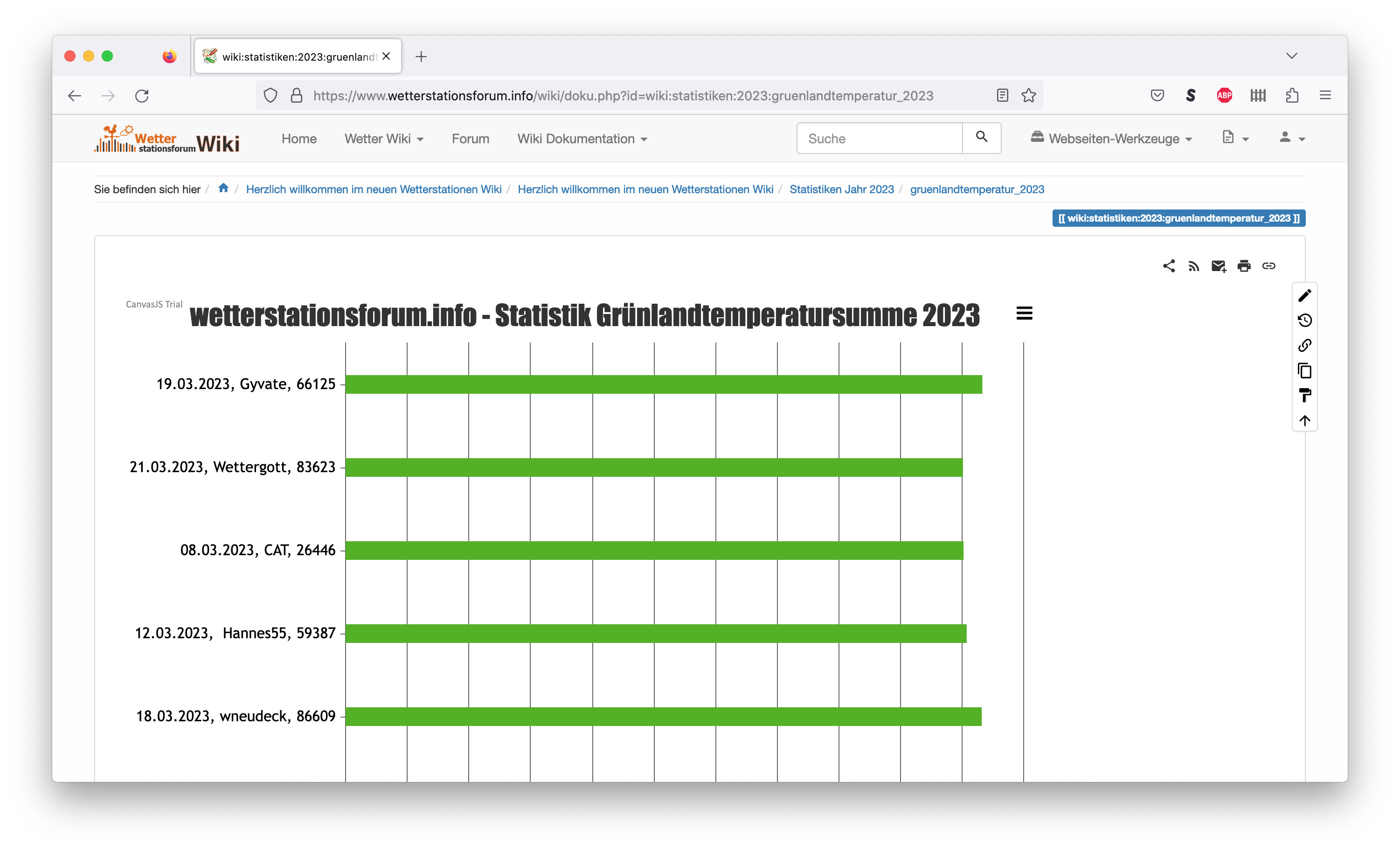
Task: Click the back to top arrow icon
Action: (1304, 421)
